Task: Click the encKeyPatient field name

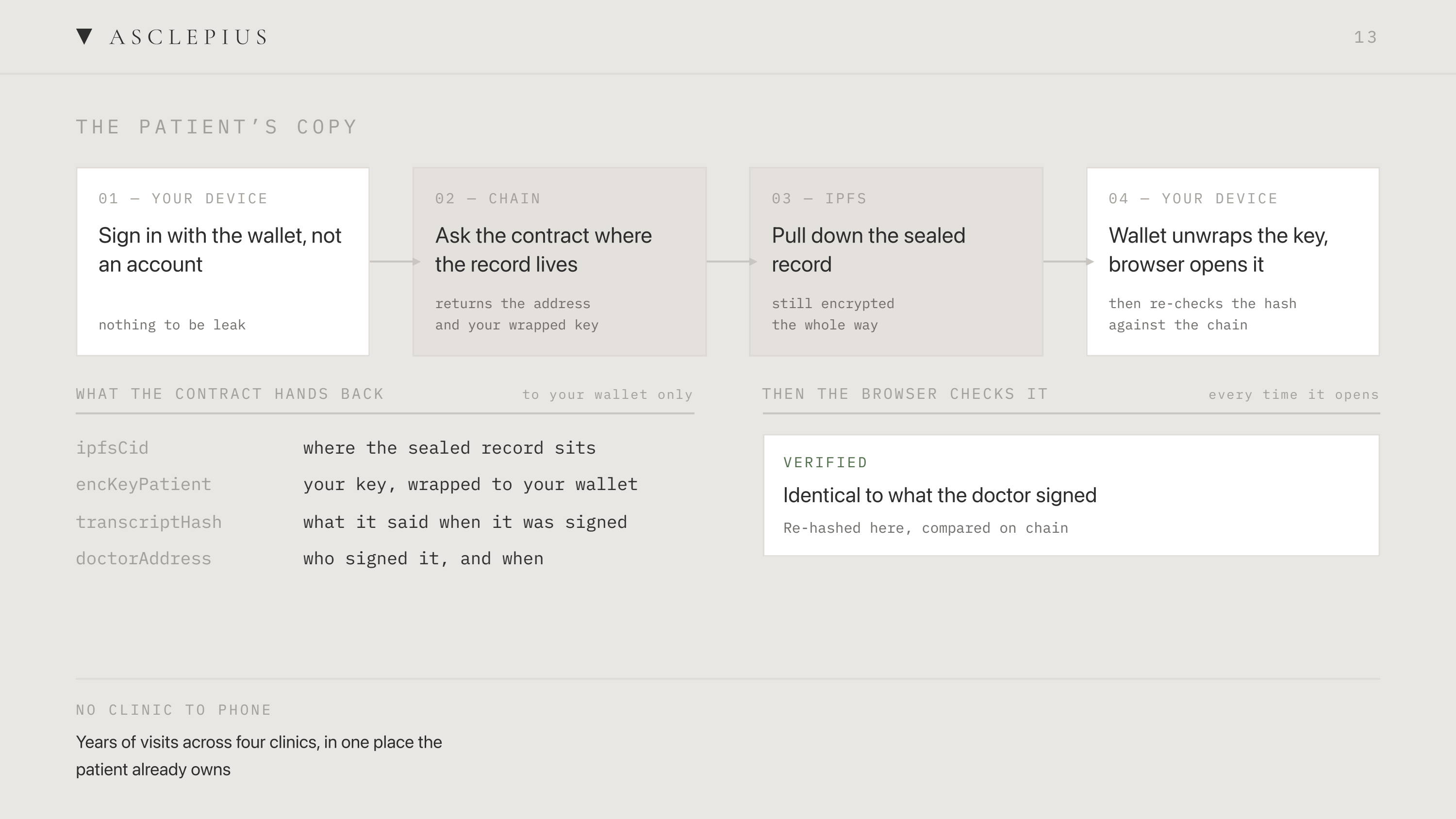Action: 144,484
